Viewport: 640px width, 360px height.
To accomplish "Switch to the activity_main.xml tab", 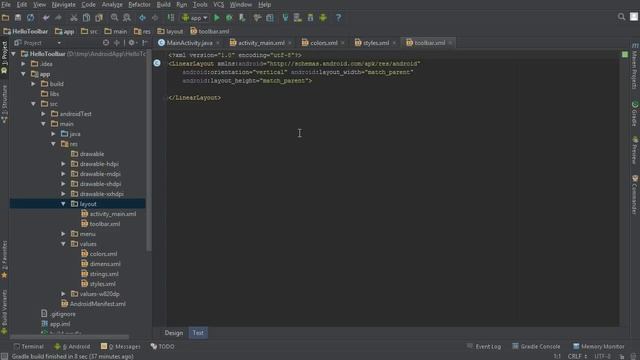I will tap(261, 42).
